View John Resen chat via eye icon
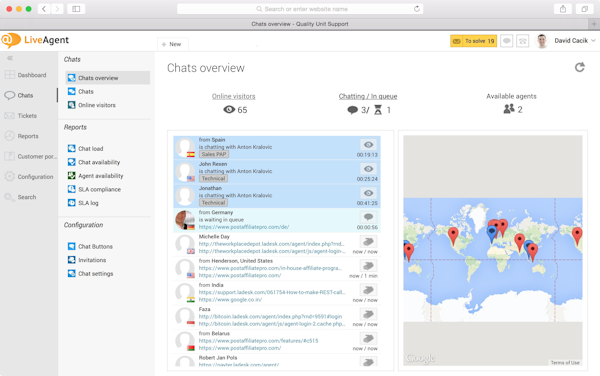This screenshot has width=600, height=376. click(368, 169)
